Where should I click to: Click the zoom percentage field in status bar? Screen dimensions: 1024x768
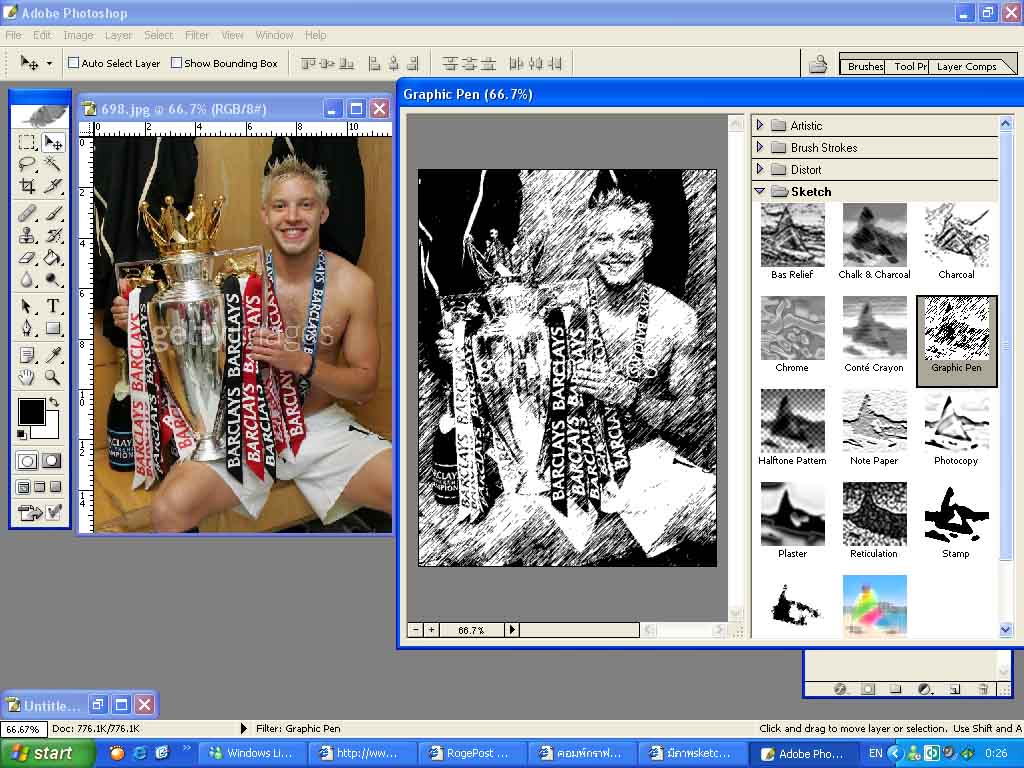pos(24,728)
